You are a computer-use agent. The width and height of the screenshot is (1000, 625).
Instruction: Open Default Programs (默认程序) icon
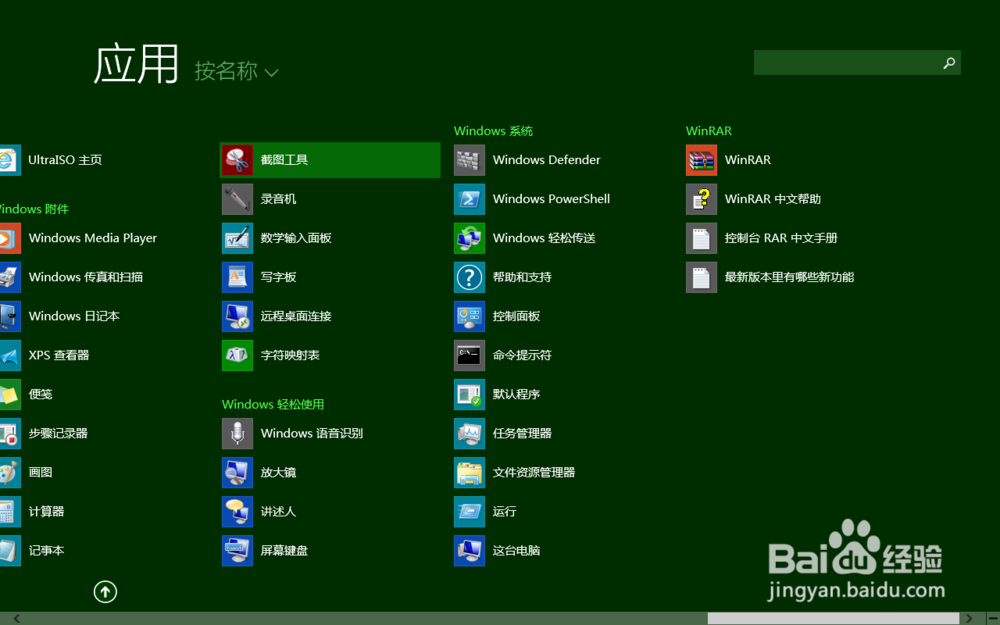pos(469,394)
